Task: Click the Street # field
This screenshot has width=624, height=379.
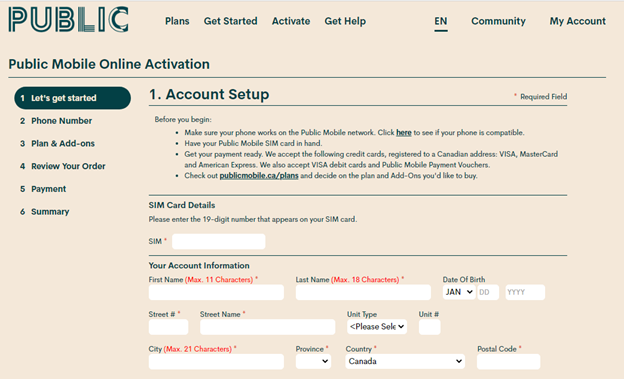Action: (x=168, y=327)
